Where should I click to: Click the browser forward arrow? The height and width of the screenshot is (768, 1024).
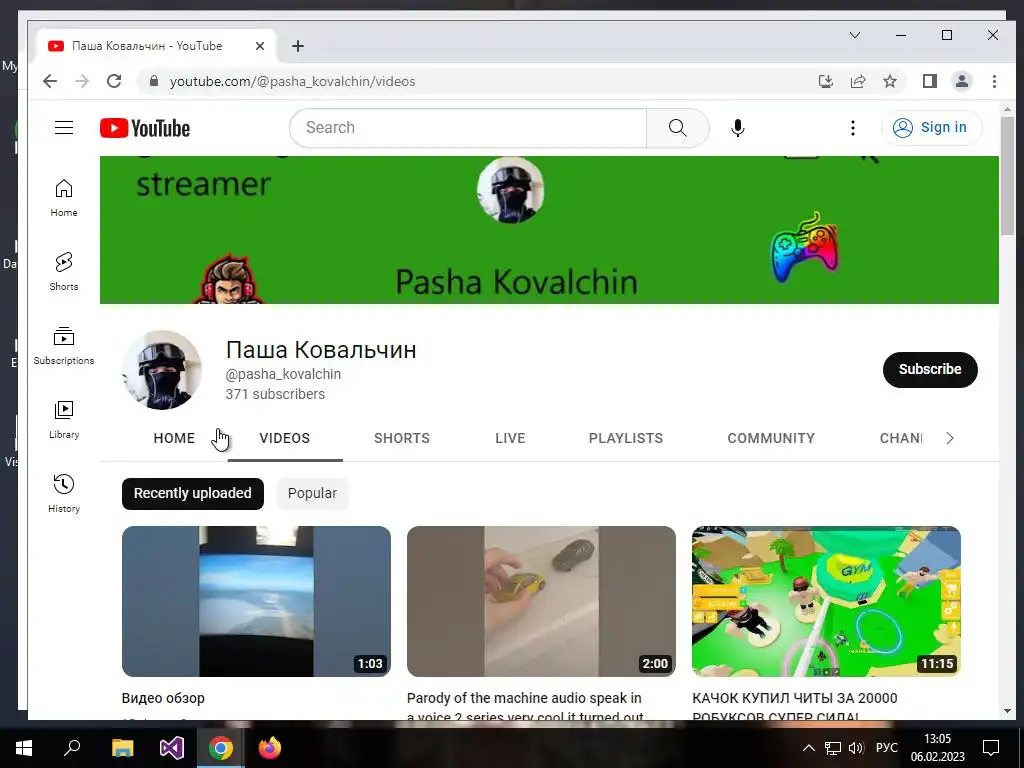click(82, 81)
